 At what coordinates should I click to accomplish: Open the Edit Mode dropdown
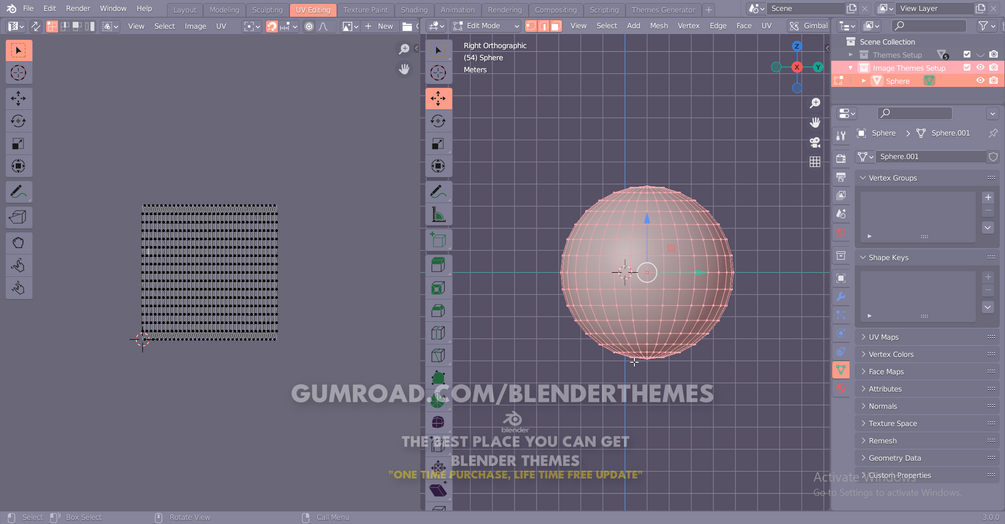click(x=486, y=26)
